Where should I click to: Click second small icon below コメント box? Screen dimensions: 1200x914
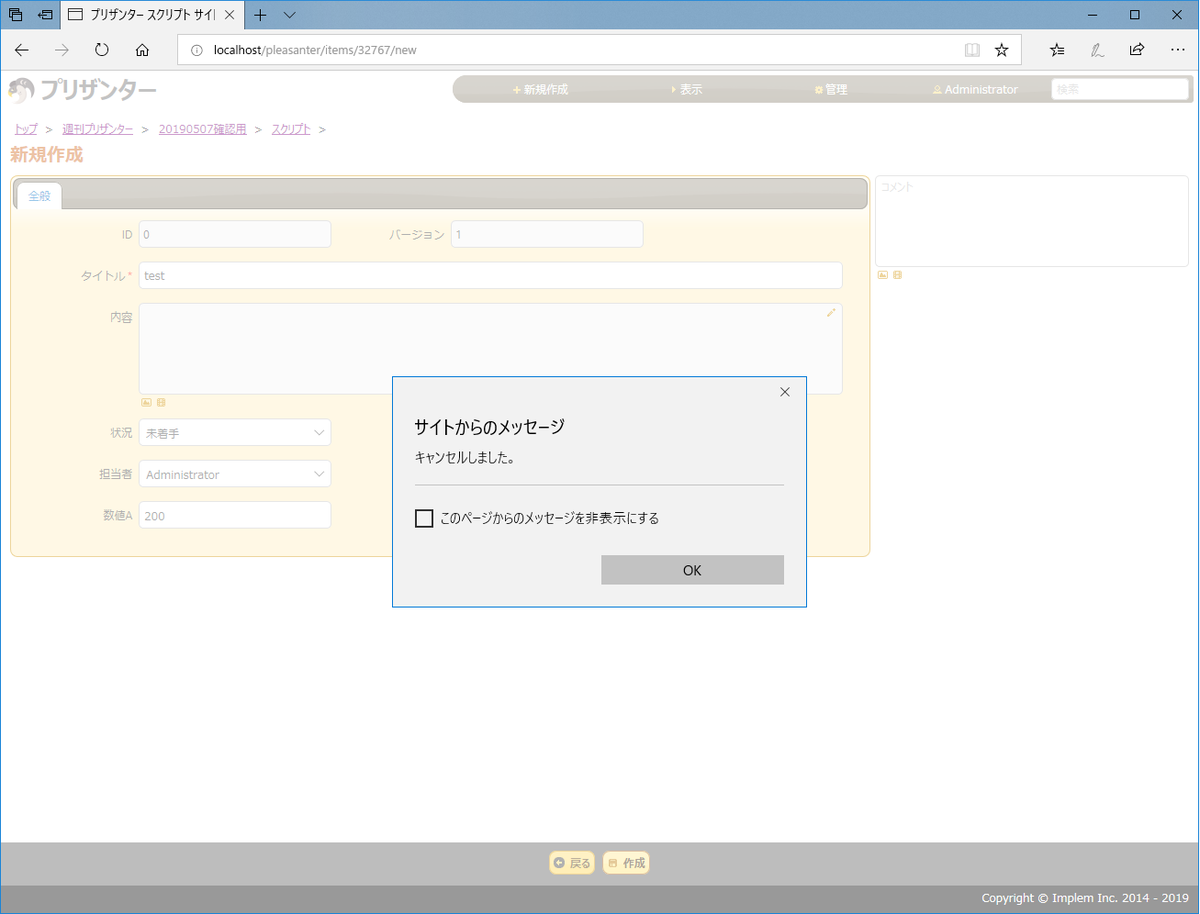(898, 275)
